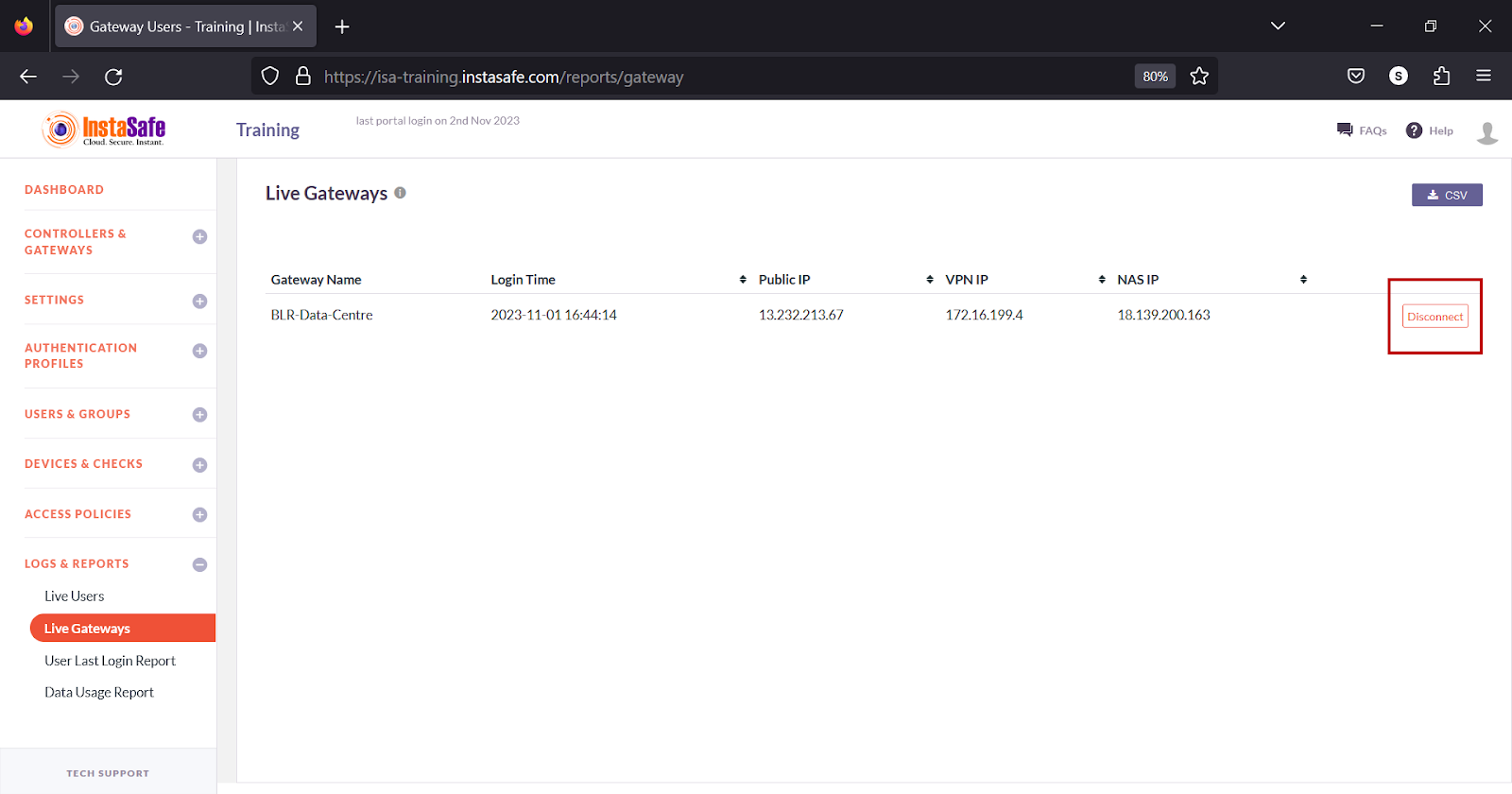Open Users & Groups menu label
Viewport: 1512px width, 794px height.
pyautogui.click(x=77, y=414)
